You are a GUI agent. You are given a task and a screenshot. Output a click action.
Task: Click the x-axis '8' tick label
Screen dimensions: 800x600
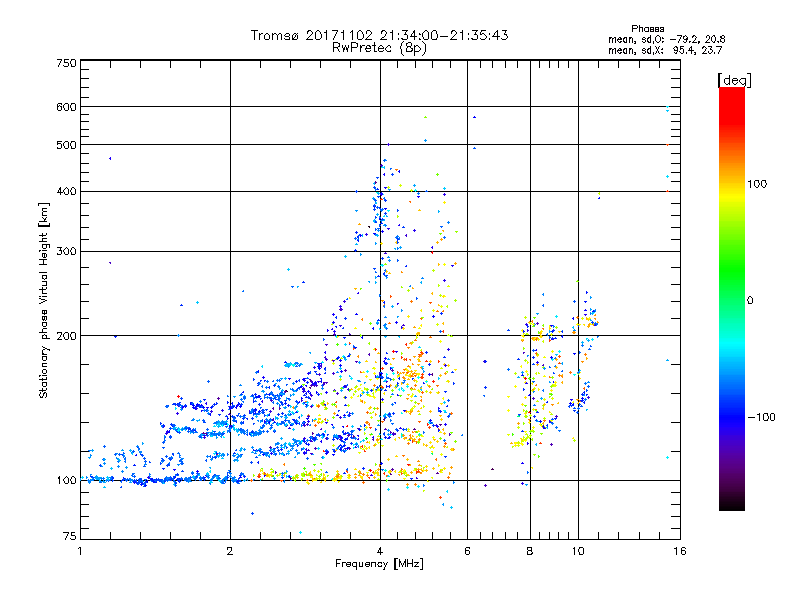point(530,551)
